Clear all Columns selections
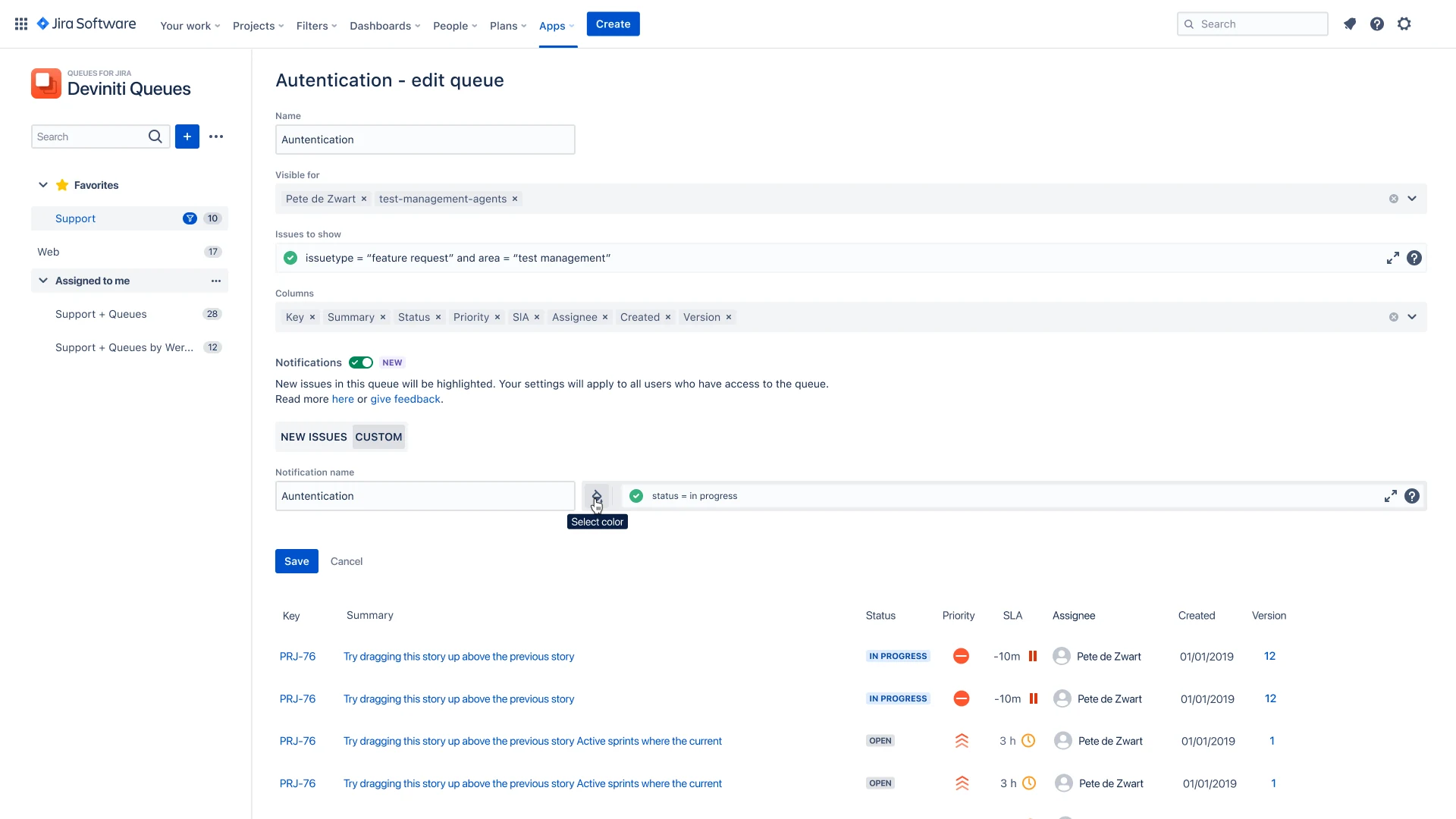 (1394, 317)
